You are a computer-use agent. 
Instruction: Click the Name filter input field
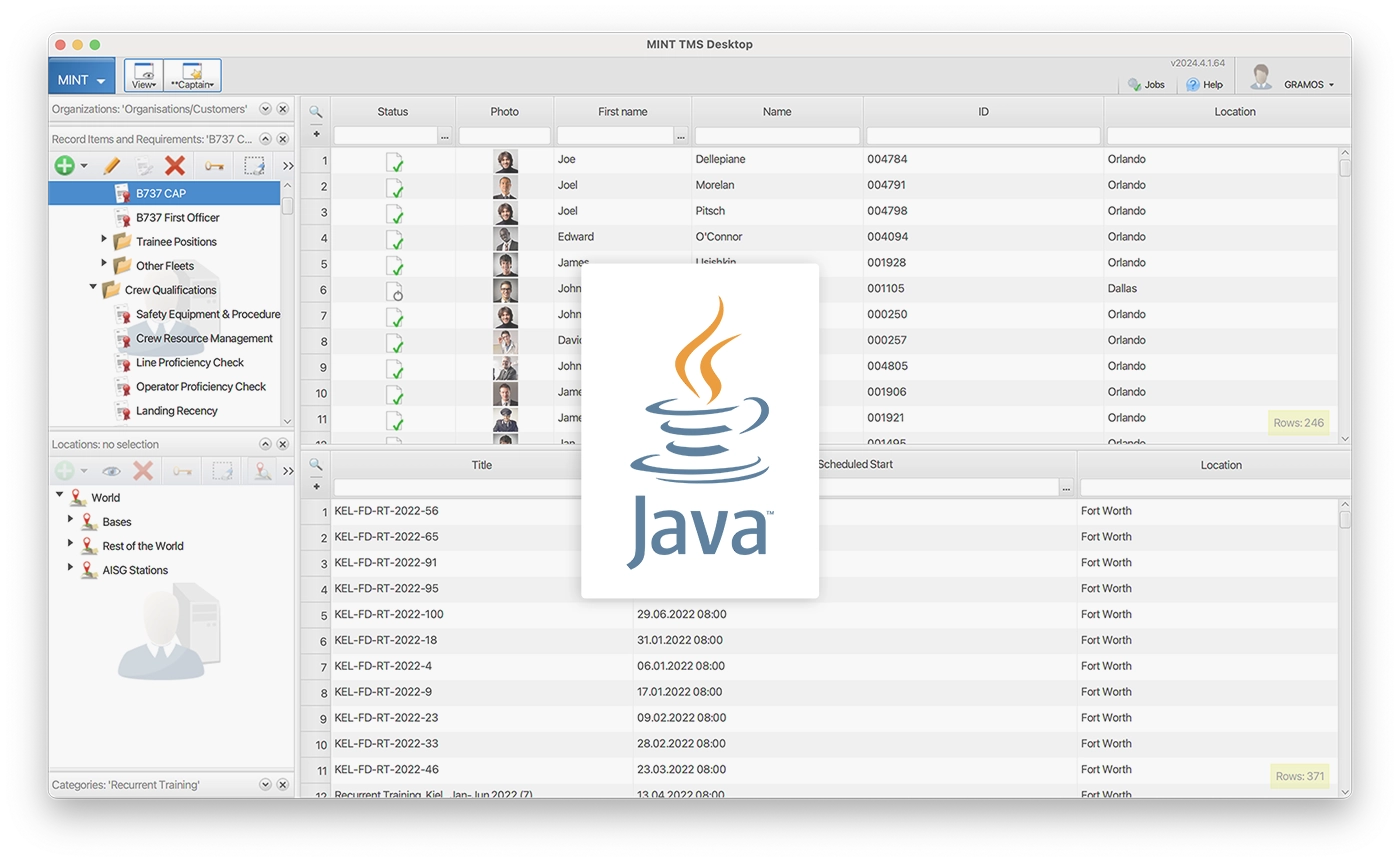(x=777, y=135)
